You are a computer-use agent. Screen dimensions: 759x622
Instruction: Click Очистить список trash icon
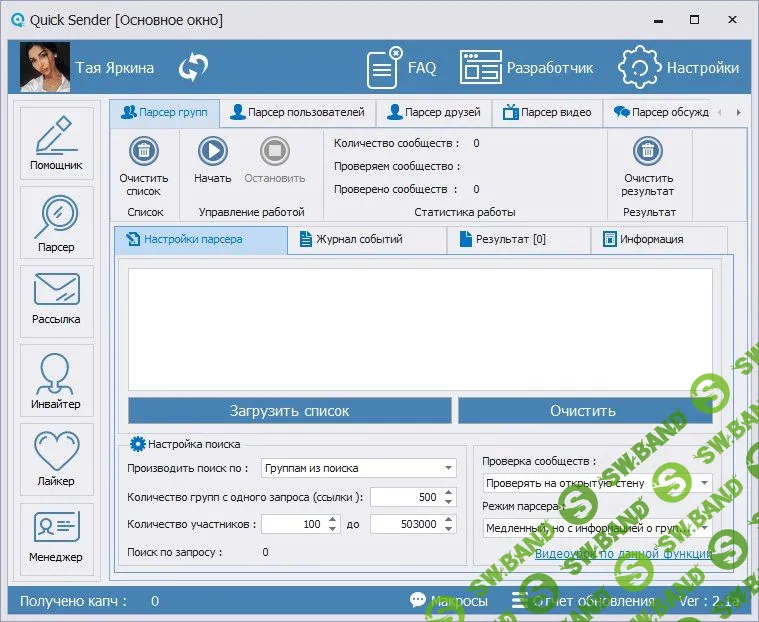(x=144, y=151)
